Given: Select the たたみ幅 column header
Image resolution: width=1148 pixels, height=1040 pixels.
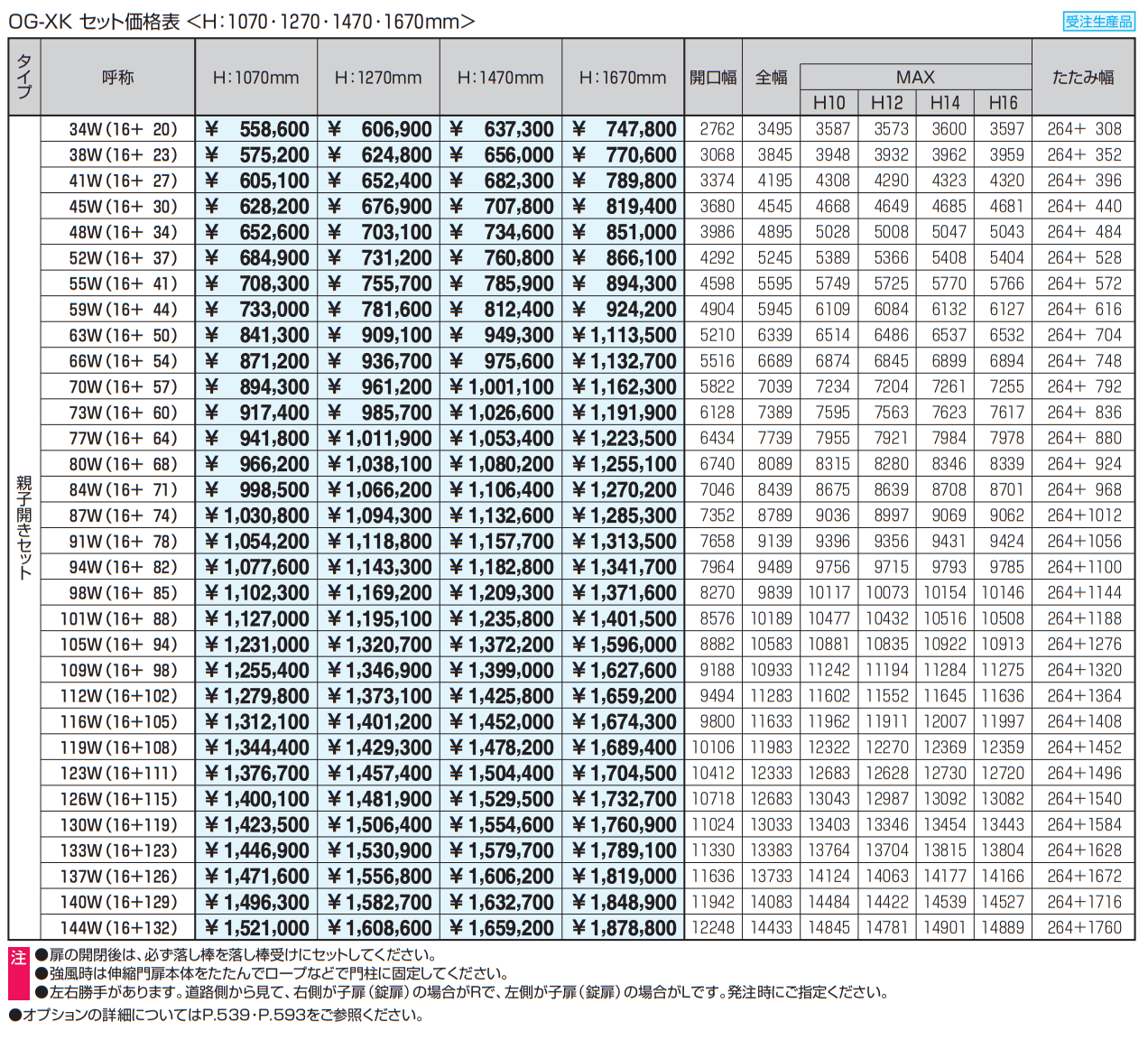Looking at the screenshot, I should pyautogui.click(x=1083, y=78).
